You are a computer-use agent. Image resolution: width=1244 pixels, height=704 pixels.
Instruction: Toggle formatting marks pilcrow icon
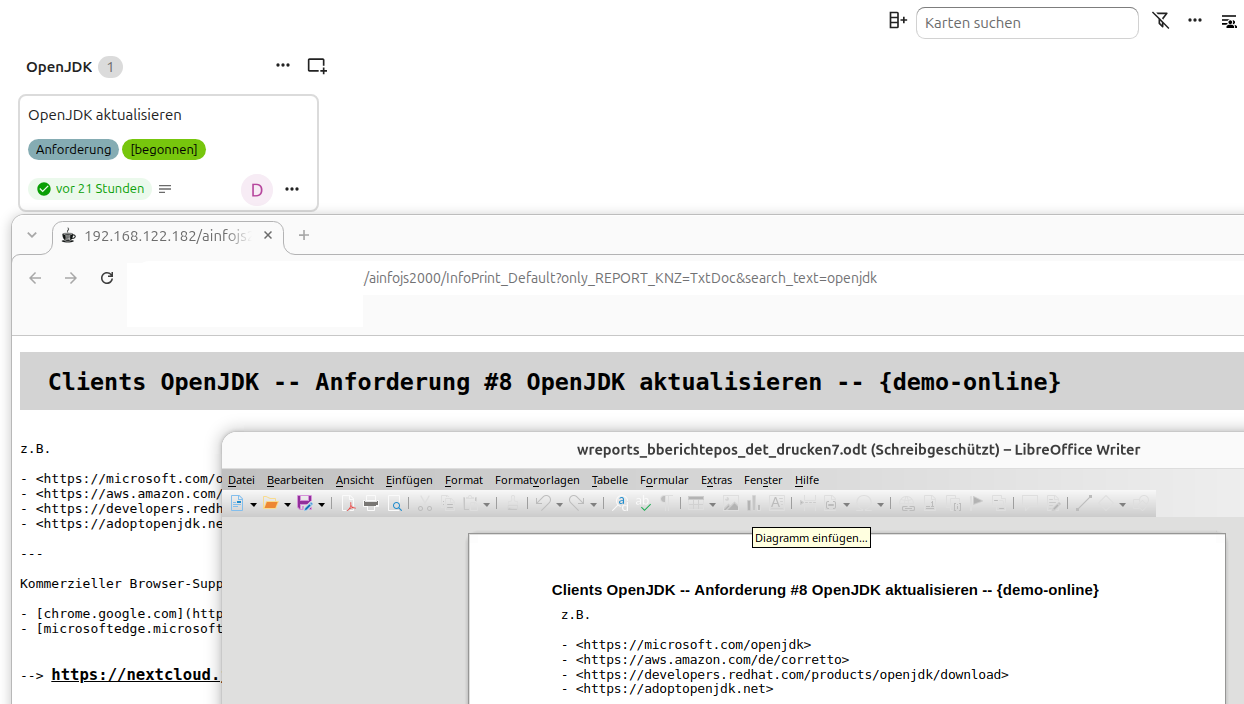click(667, 504)
